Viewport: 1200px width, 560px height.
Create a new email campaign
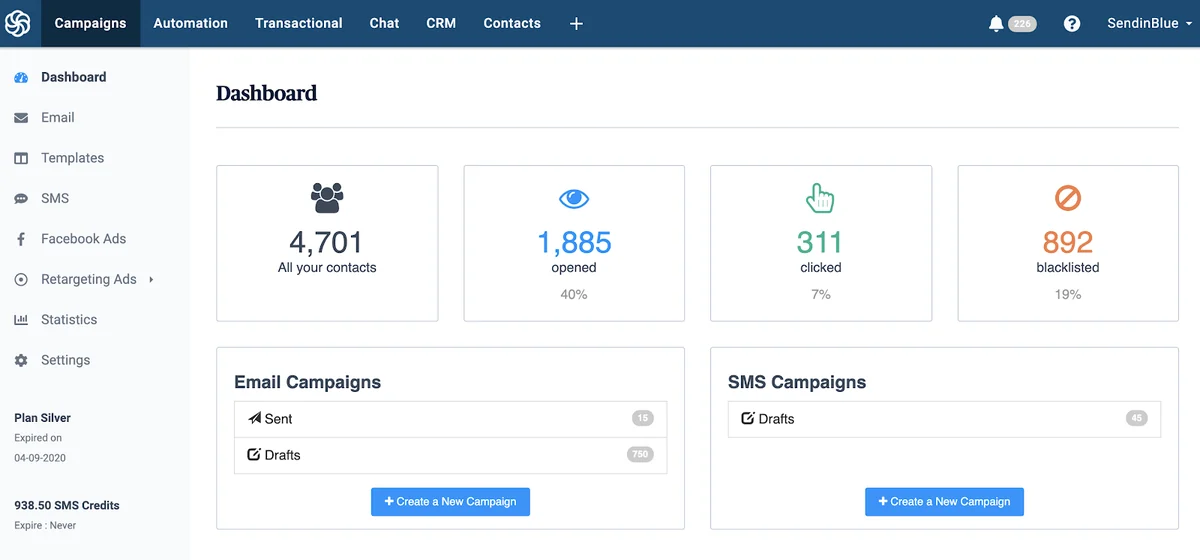[450, 502]
